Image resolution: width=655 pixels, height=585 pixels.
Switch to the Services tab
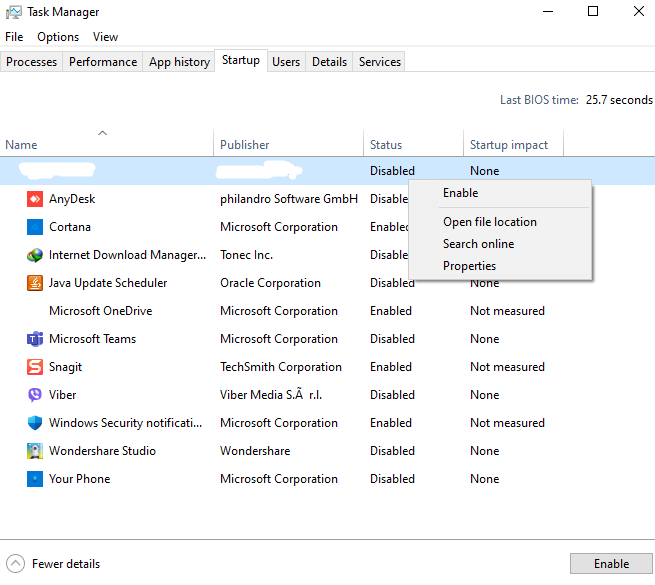click(379, 62)
